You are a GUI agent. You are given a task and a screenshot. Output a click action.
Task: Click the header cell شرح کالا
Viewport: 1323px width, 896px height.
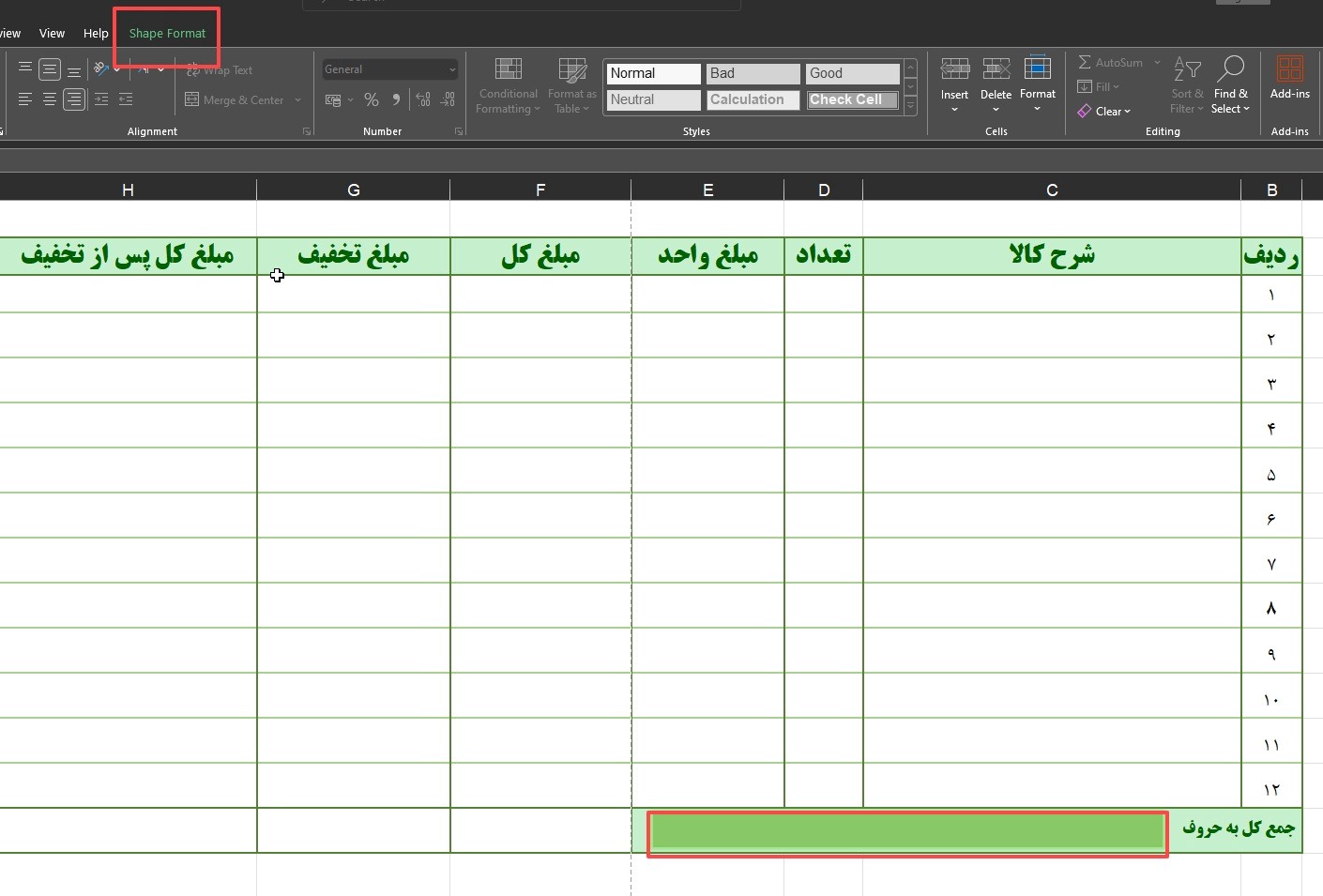pos(1052,255)
